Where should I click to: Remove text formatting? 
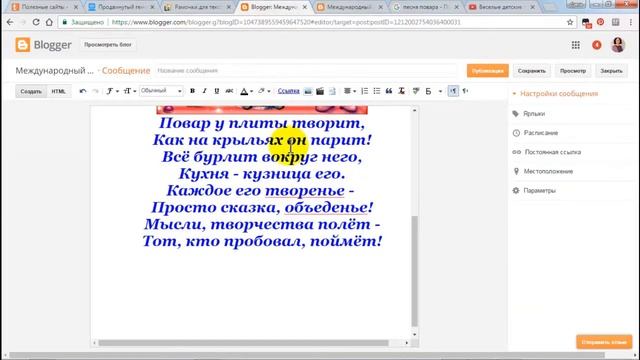click(x=402, y=91)
